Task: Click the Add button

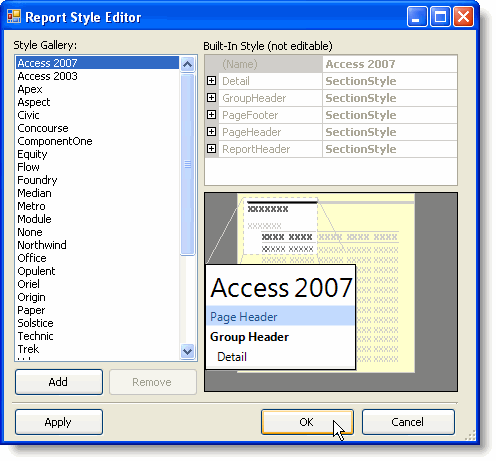Action: click(x=59, y=382)
